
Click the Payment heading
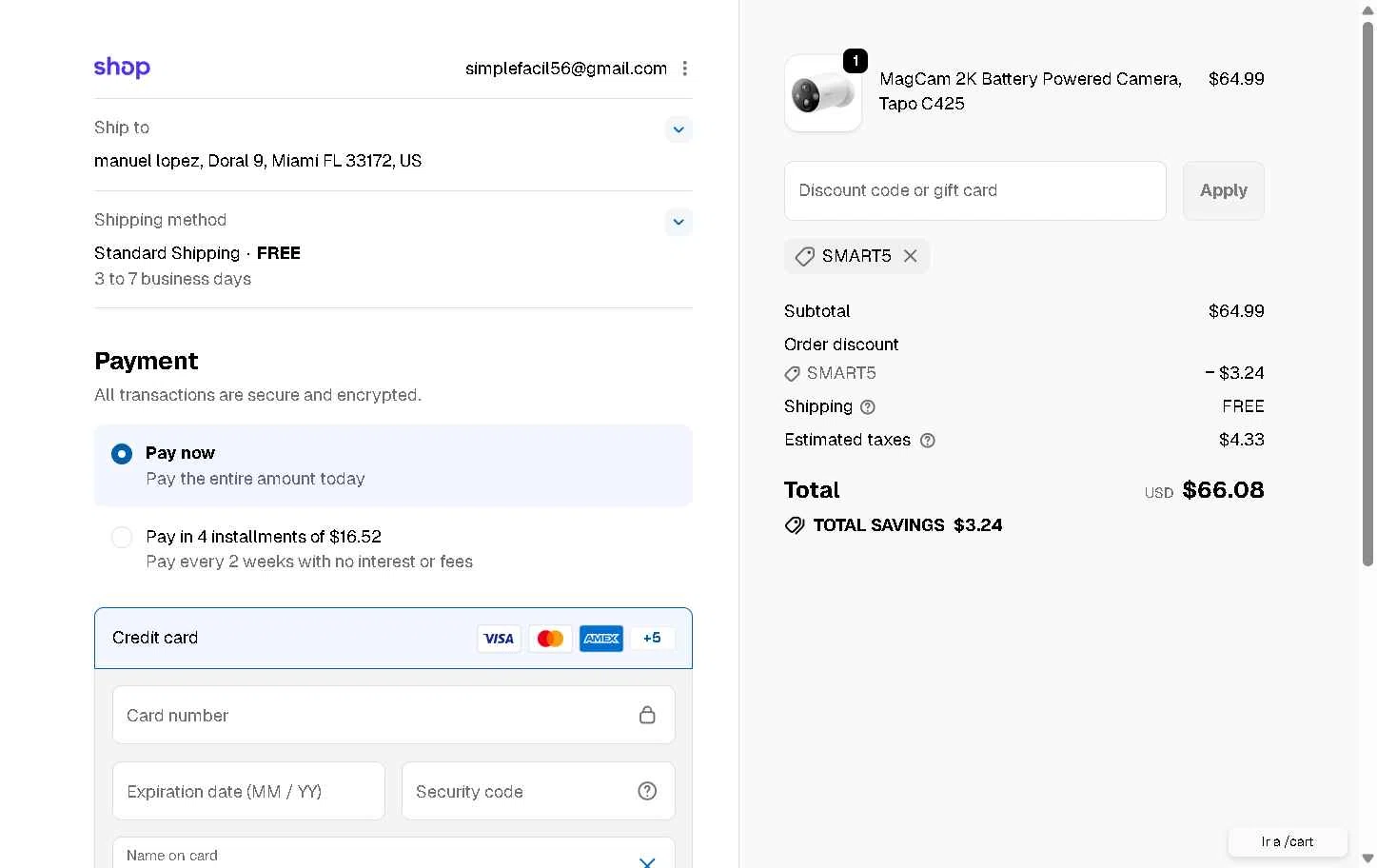coord(147,362)
